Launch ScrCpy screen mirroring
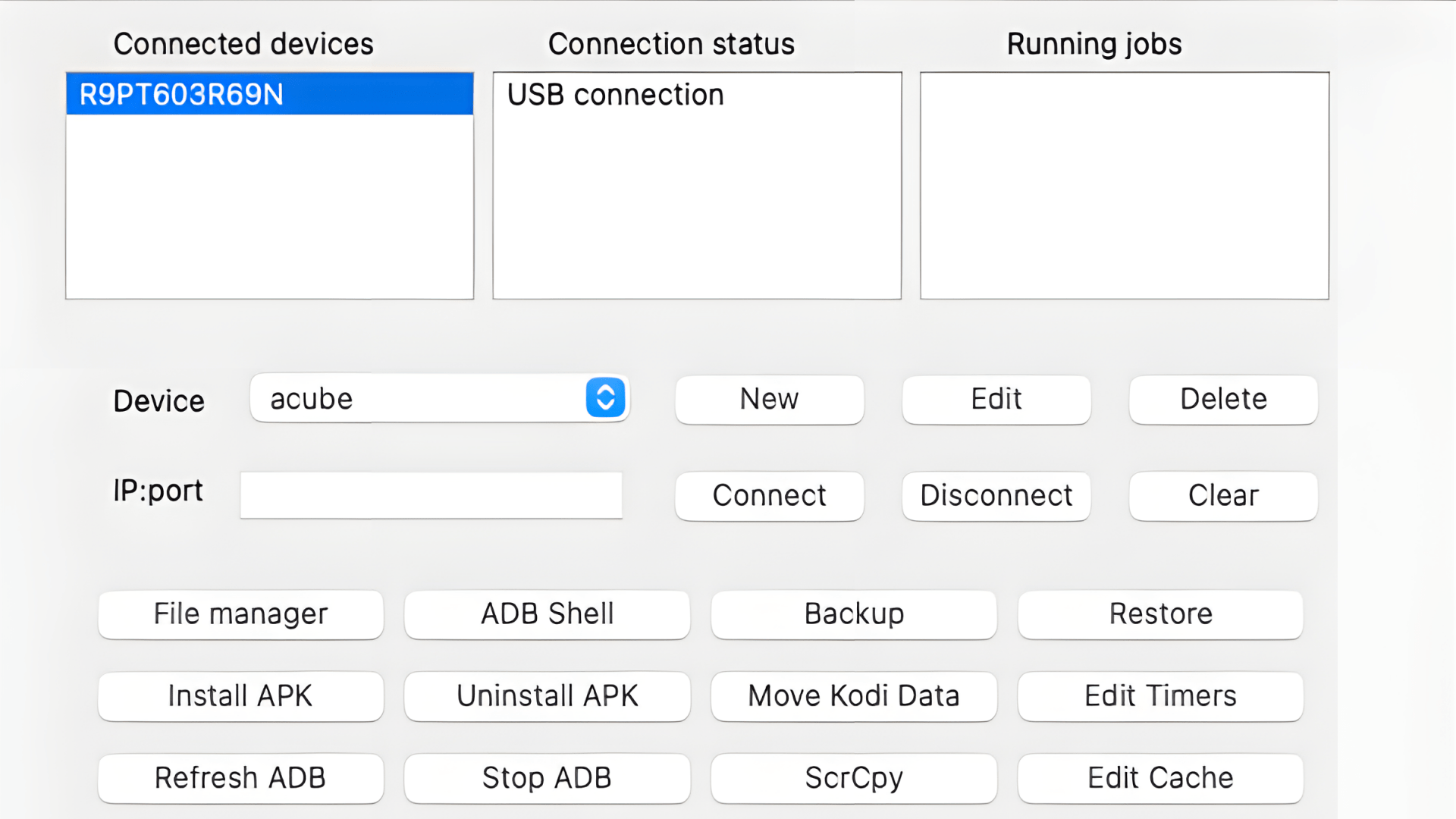This screenshot has height=819, width=1456. (853, 778)
